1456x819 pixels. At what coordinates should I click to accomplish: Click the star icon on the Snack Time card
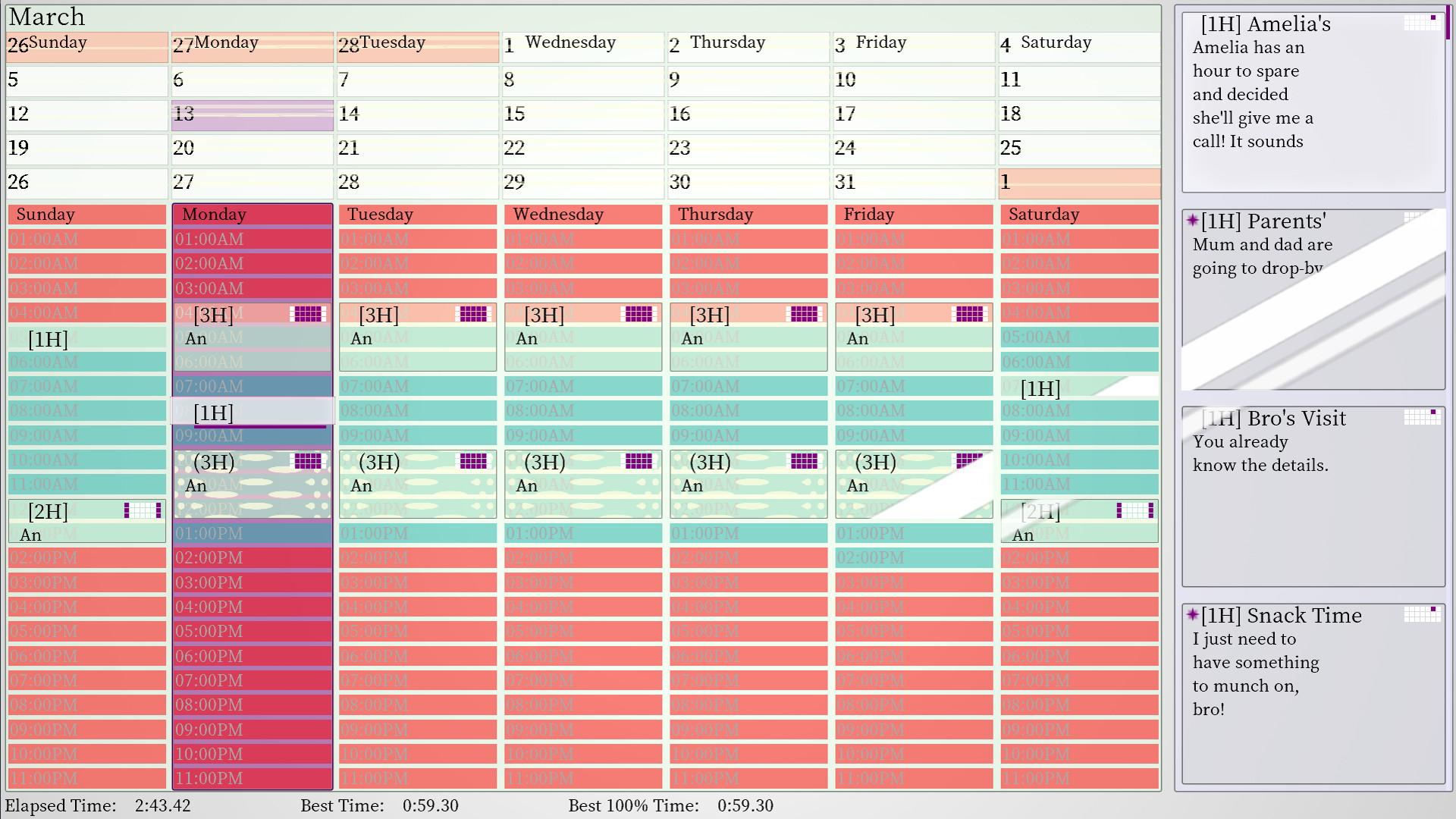click(x=1193, y=615)
